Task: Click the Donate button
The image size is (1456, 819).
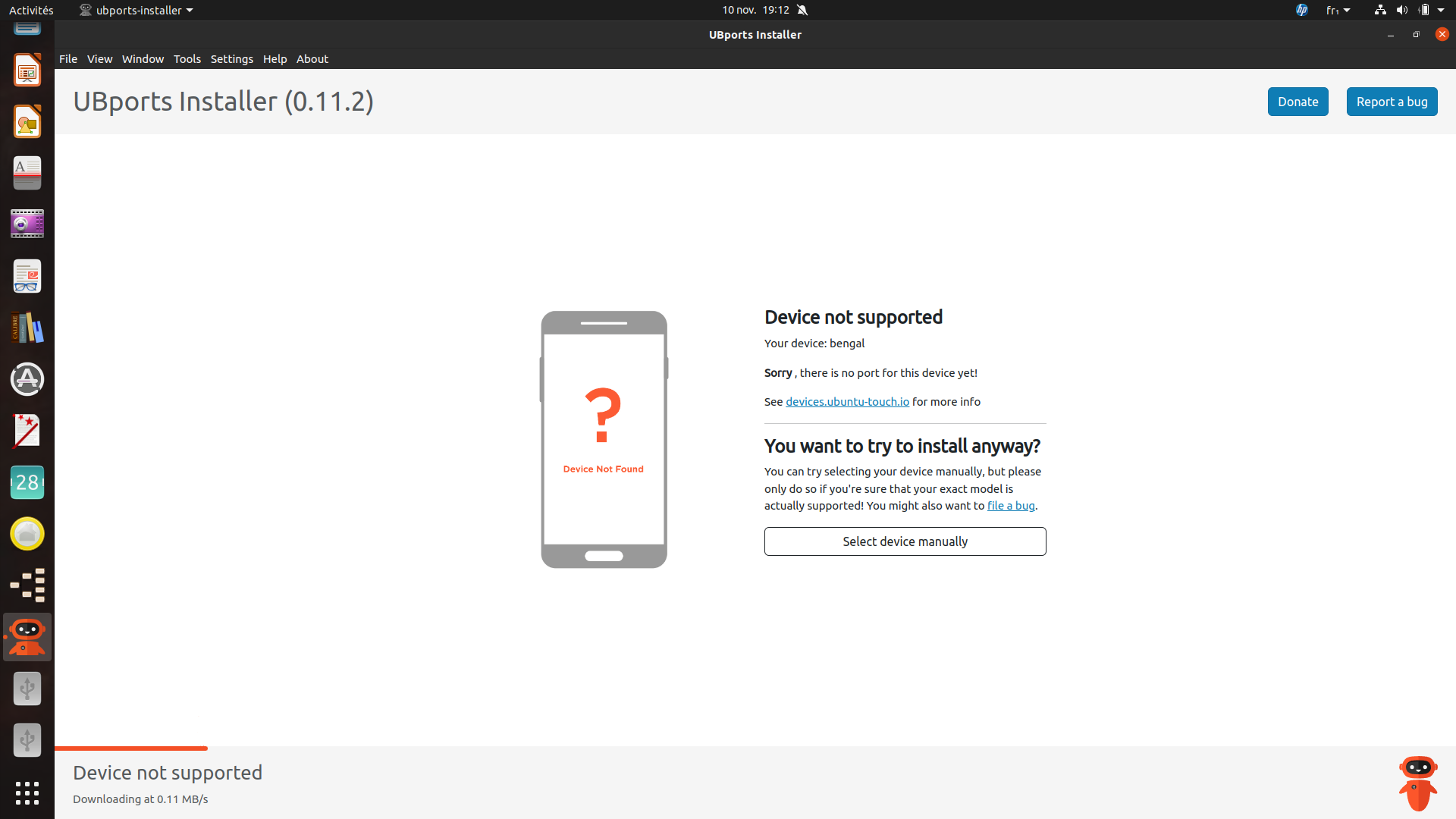Action: point(1298,102)
